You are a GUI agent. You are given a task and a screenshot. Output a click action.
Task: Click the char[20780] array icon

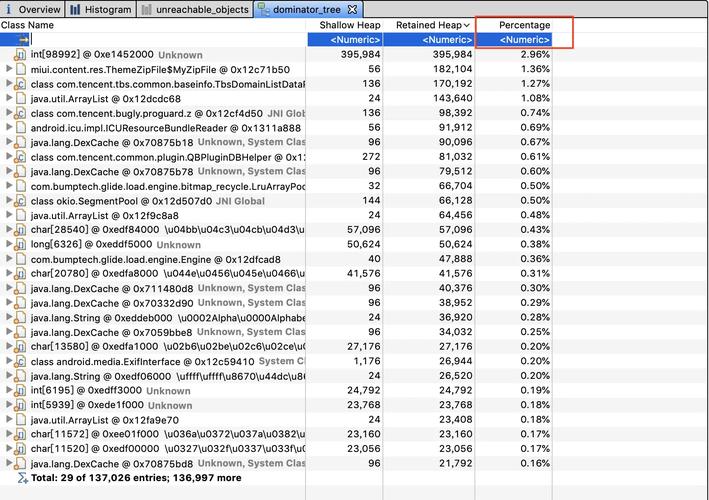(x=20, y=274)
